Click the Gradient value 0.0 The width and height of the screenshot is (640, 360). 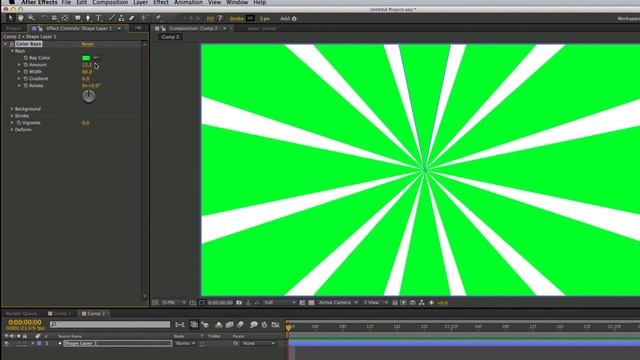(x=85, y=79)
